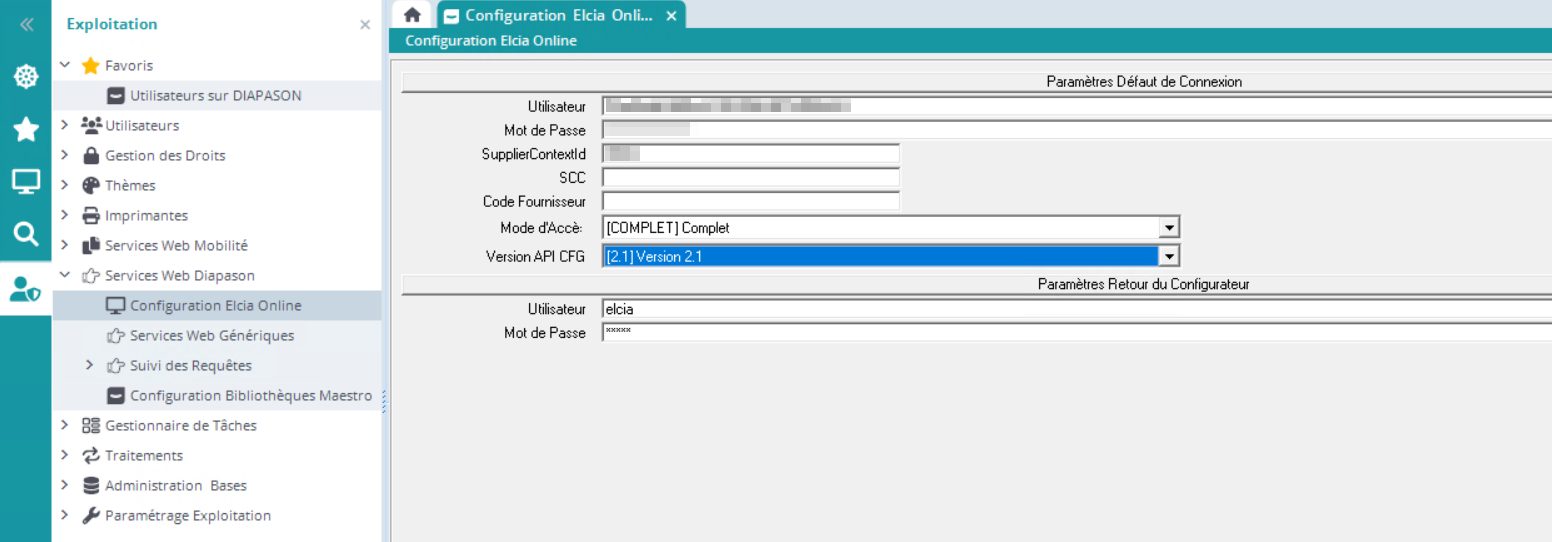Click the Code Fournisseur input field
Screen dimensions: 1552x542
(750, 202)
